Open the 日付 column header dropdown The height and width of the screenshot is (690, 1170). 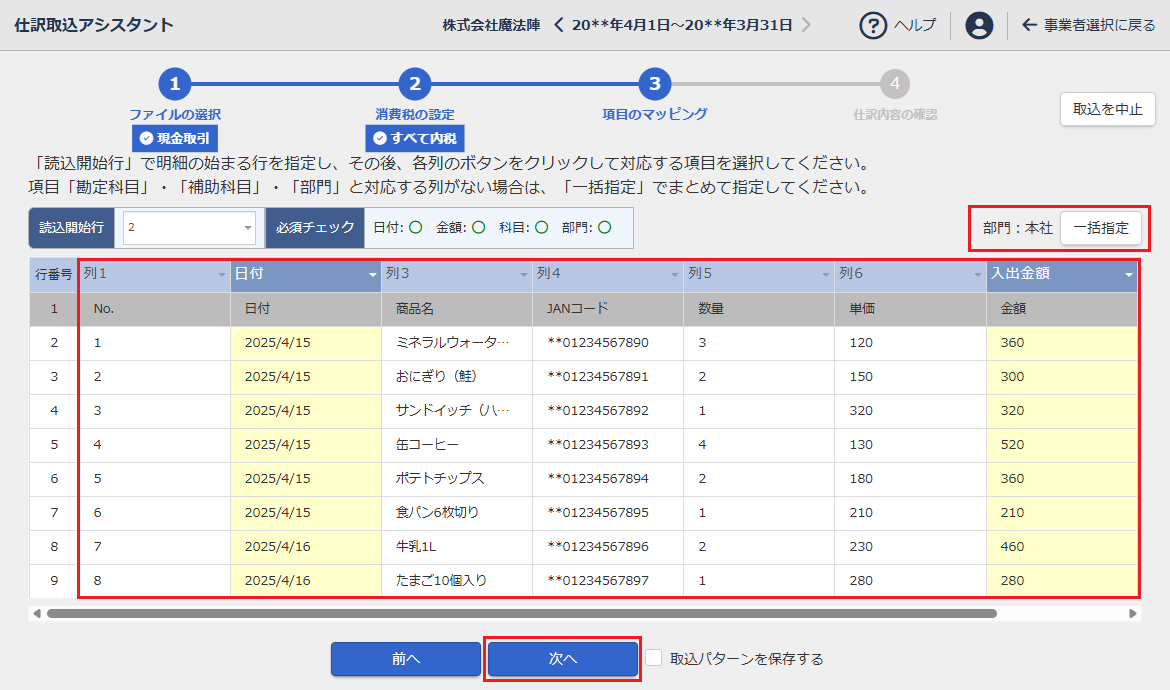(372, 274)
